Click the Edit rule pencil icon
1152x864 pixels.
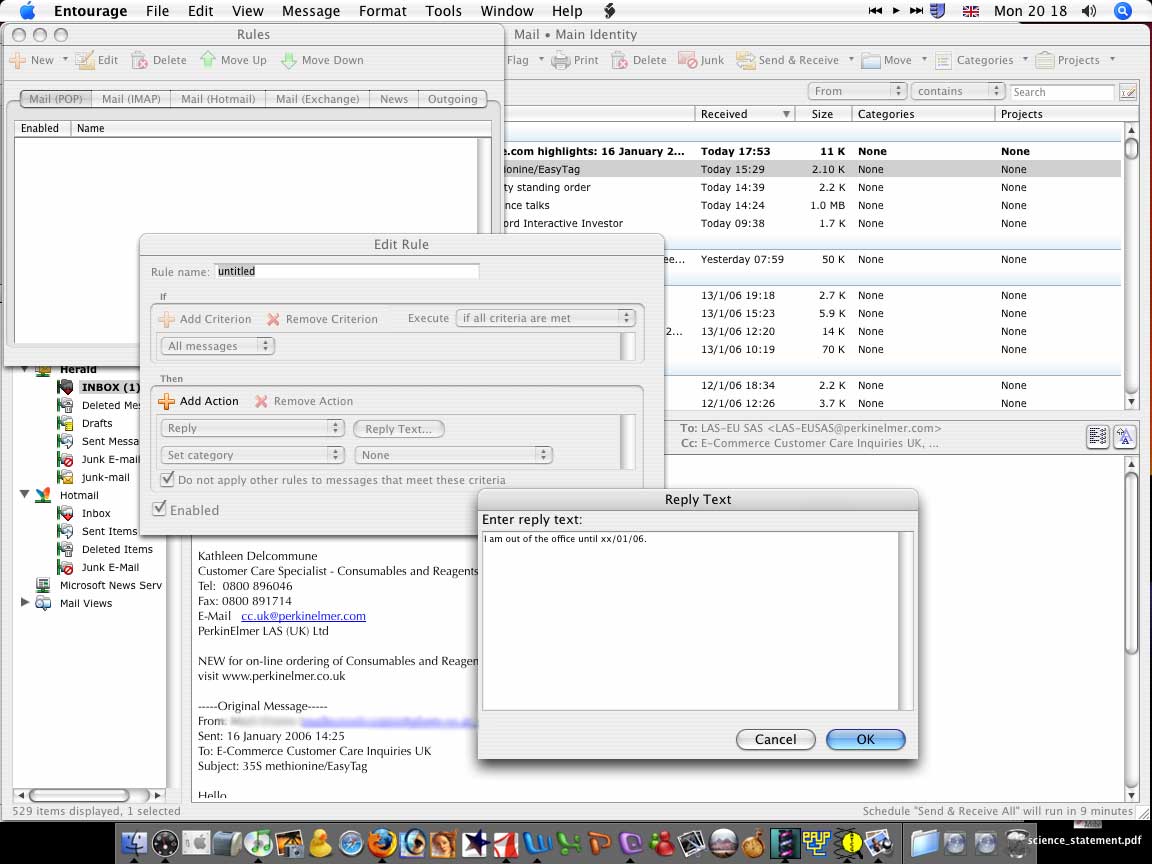(x=84, y=60)
